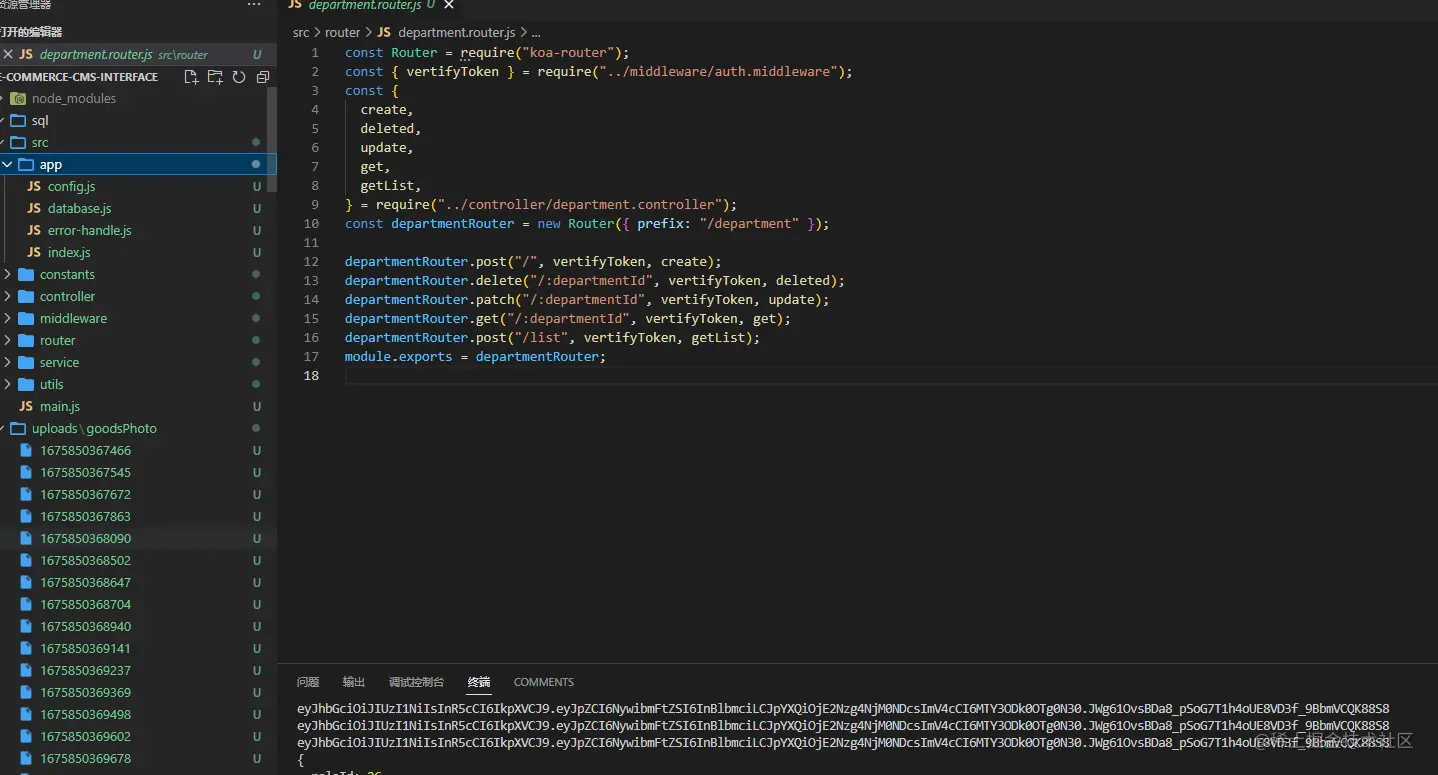1438x775 pixels.
Task: Switch to the 问题 panel tab
Action: [x=308, y=682]
